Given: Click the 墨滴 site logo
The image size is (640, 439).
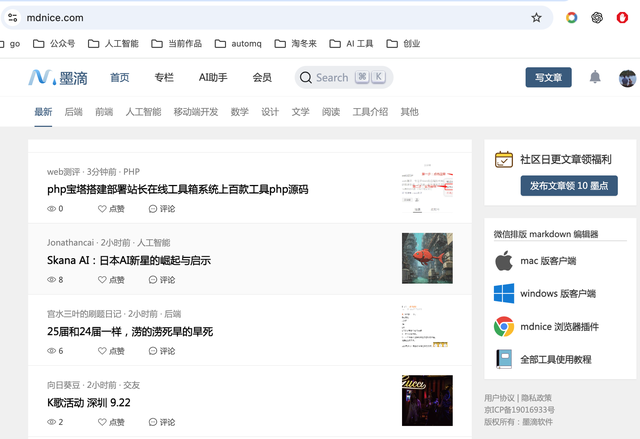Looking at the screenshot, I should 58,78.
